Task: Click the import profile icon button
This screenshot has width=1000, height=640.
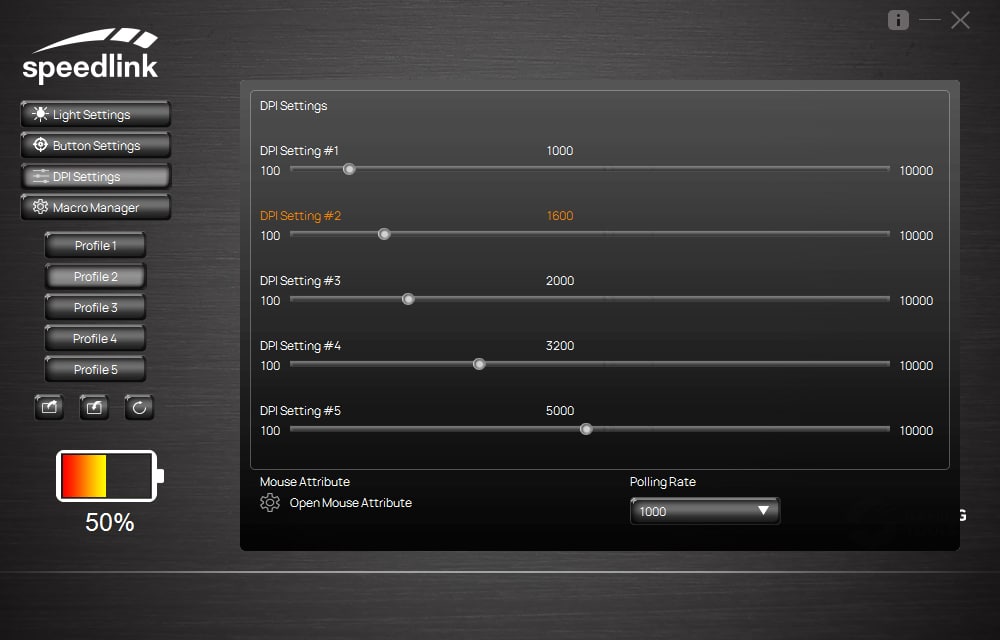Action: pyautogui.click(x=94, y=407)
